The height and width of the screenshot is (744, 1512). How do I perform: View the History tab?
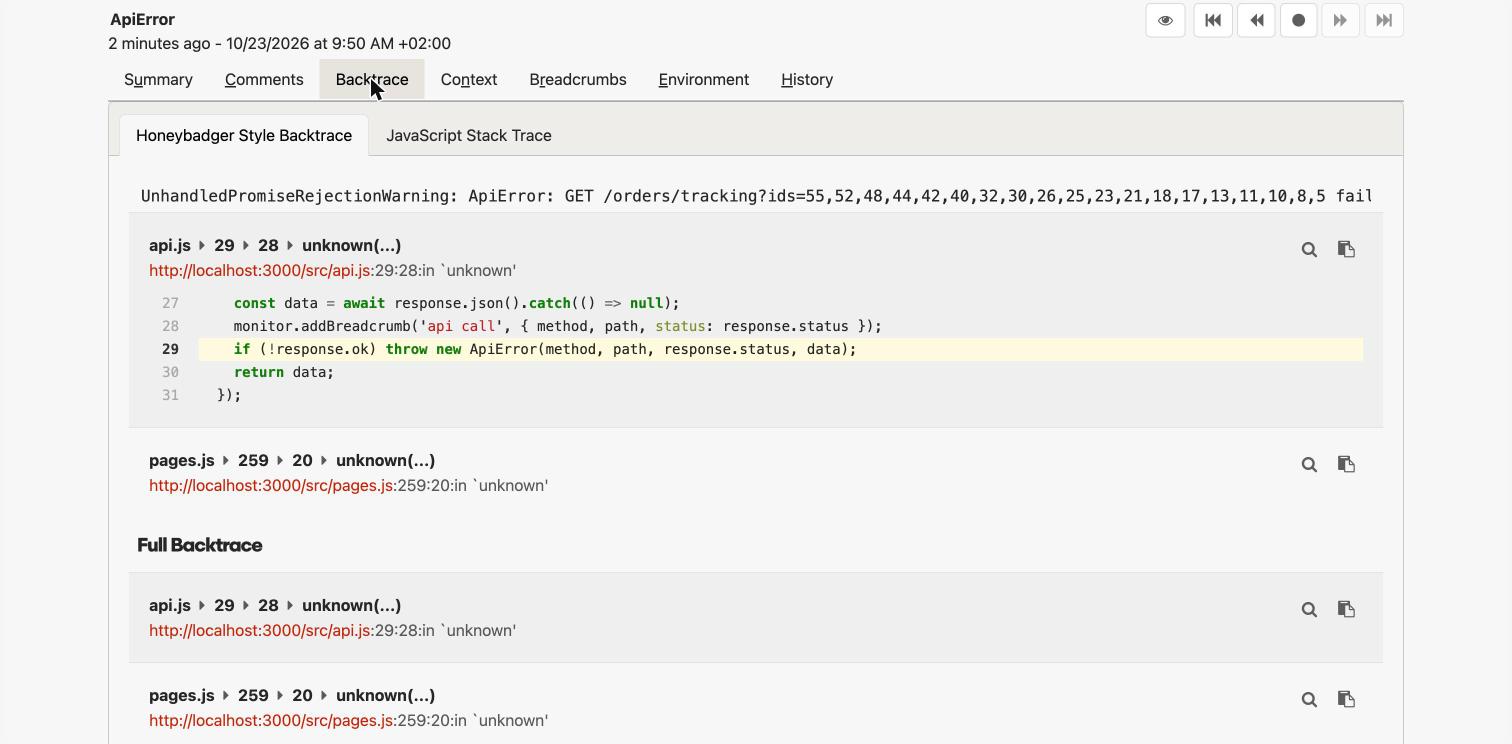tap(807, 79)
